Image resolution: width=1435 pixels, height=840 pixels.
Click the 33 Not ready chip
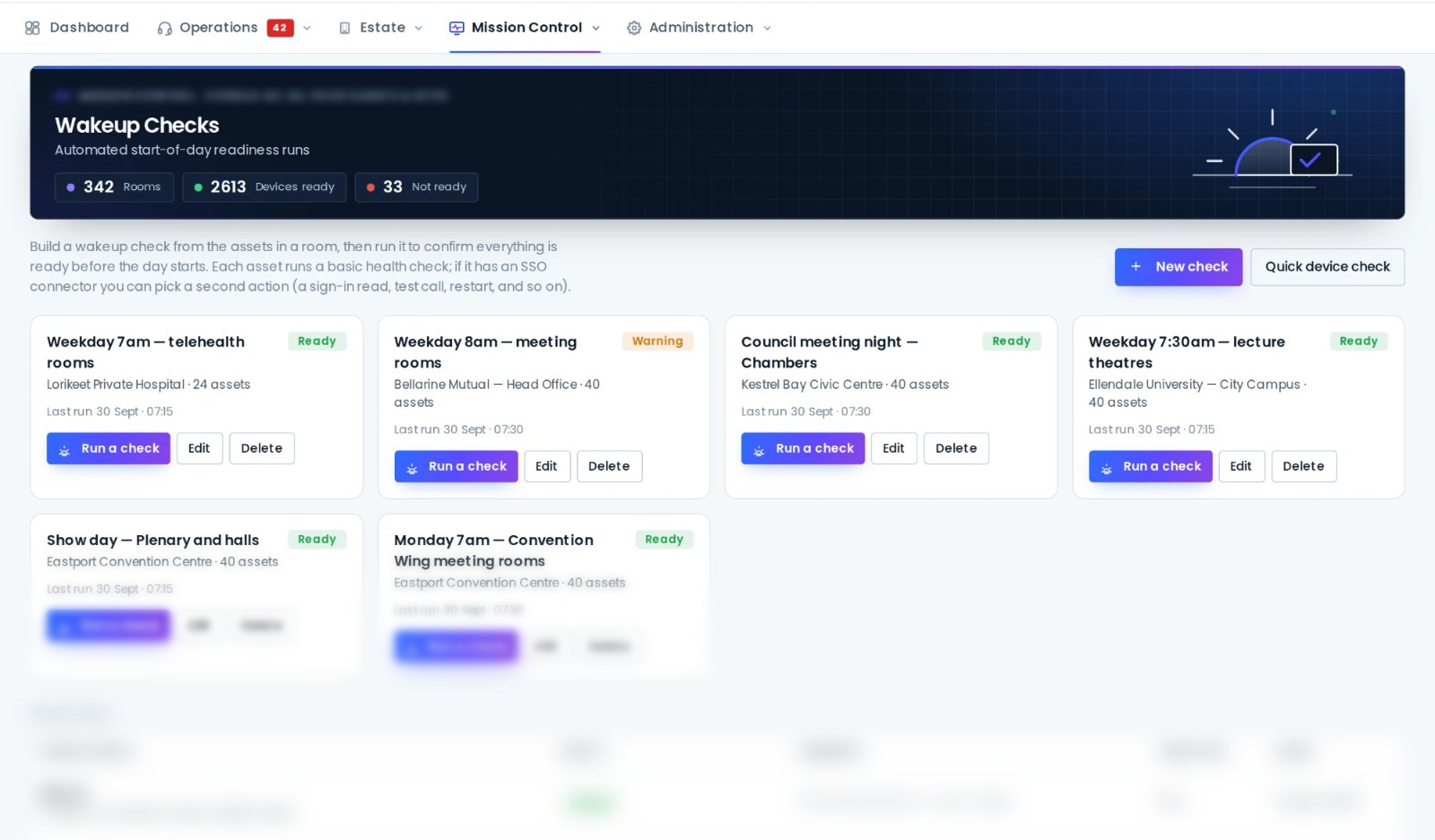416,187
